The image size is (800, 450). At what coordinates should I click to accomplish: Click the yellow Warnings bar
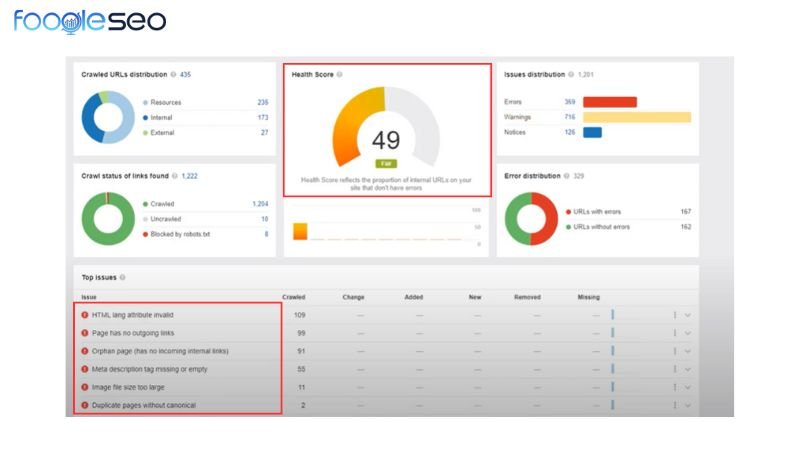(637, 117)
